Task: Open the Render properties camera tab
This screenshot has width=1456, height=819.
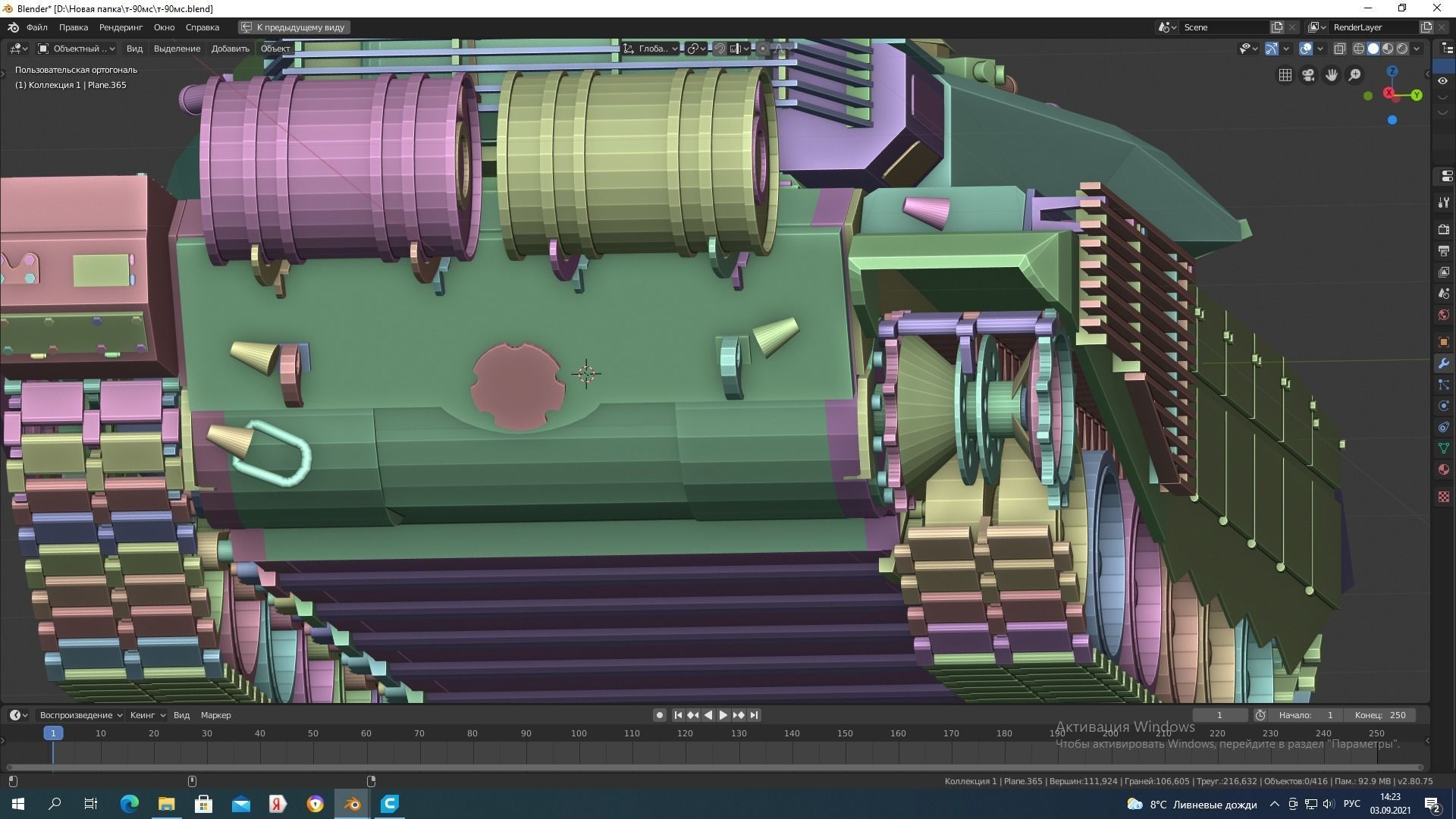Action: (1443, 229)
